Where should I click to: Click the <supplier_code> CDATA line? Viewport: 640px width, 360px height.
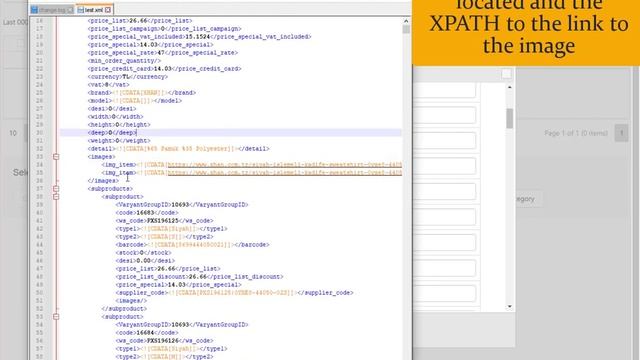pyautogui.click(x=234, y=293)
